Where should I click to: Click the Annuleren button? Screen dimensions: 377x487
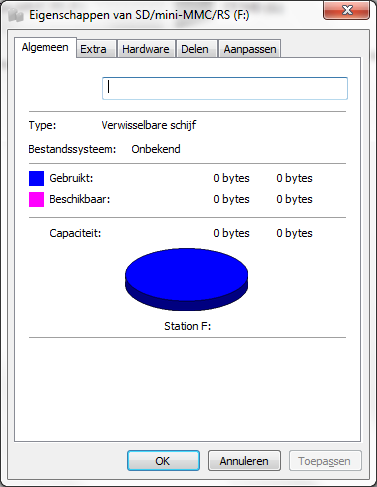pyautogui.click(x=244, y=461)
